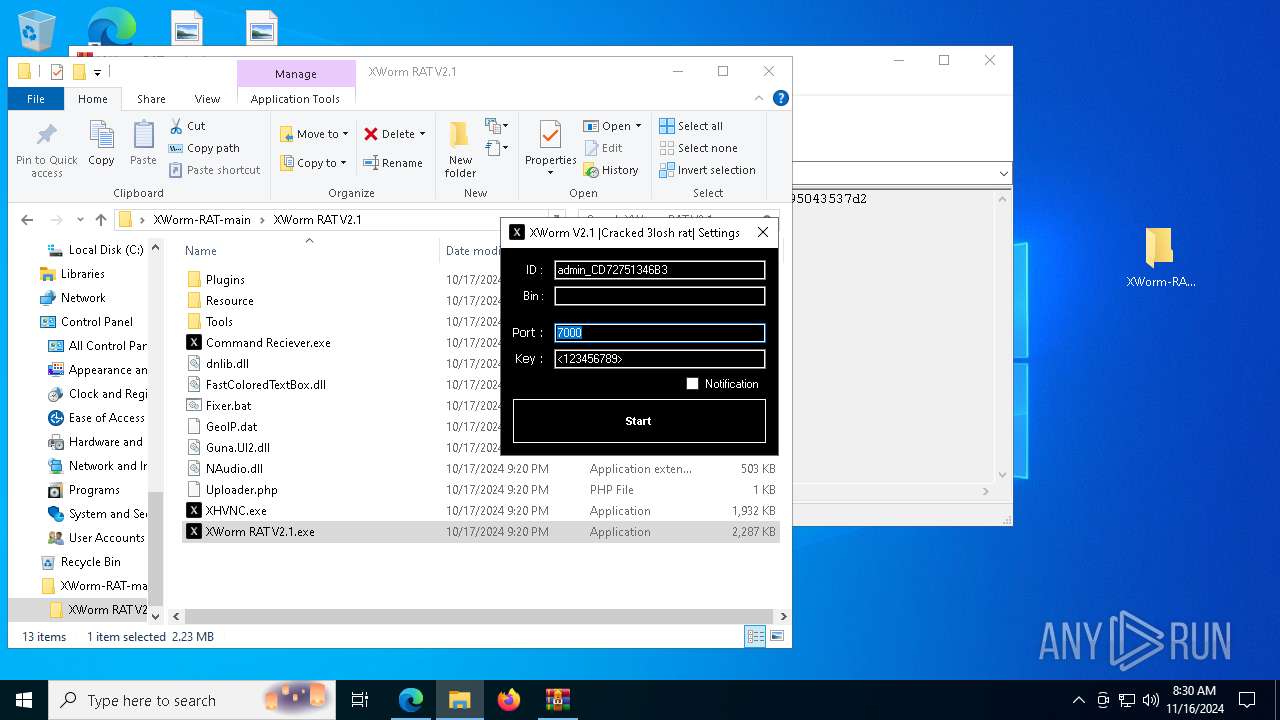Open the Copy to dropdown

click(313, 163)
